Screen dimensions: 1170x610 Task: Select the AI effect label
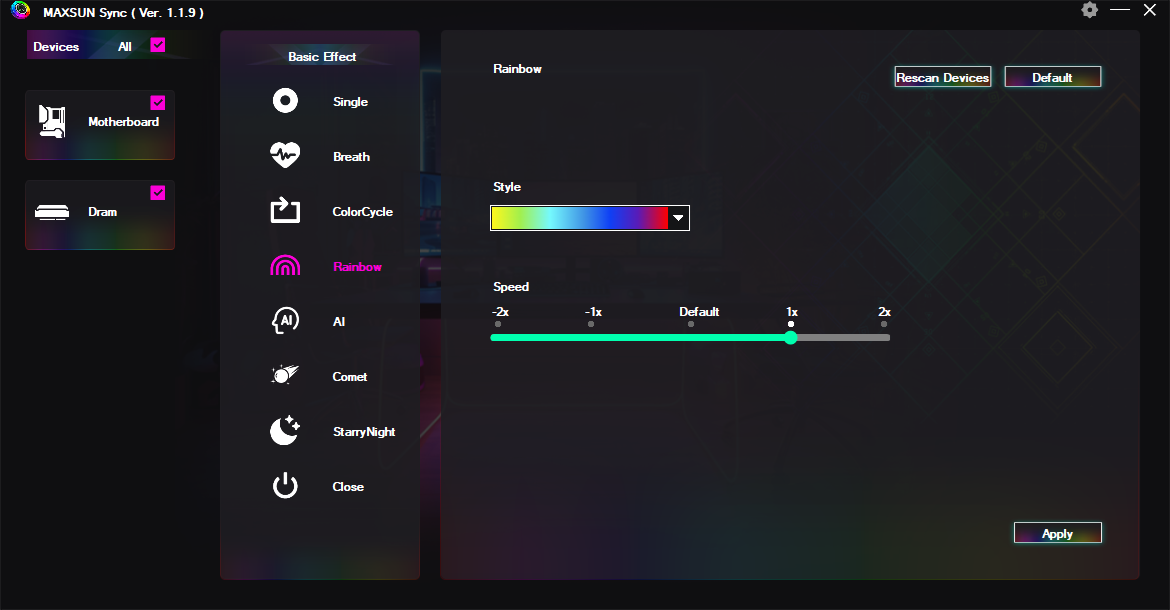coord(339,321)
